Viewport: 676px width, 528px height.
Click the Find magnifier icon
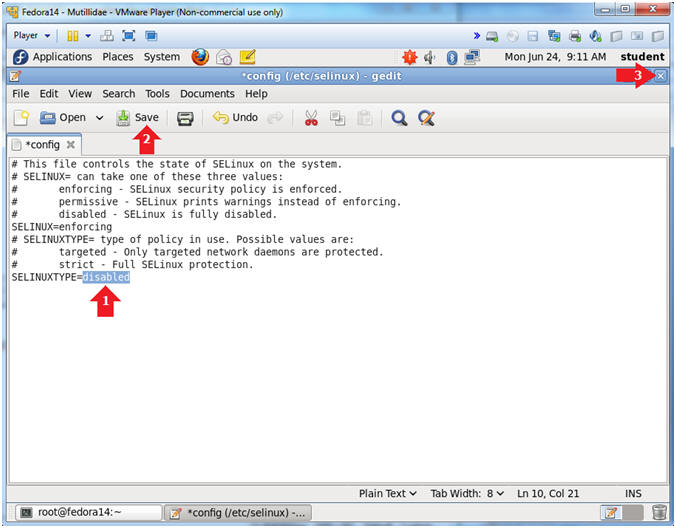click(x=399, y=118)
